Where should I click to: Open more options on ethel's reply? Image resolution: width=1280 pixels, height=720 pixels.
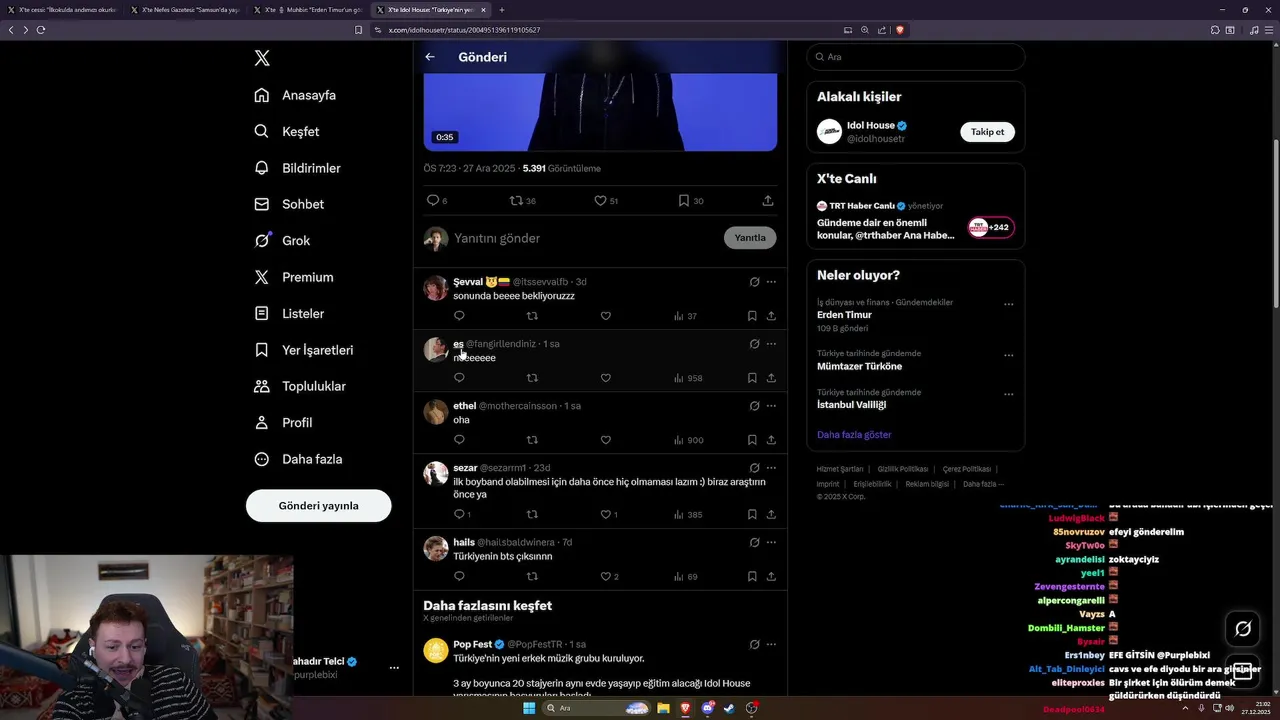pos(771,406)
